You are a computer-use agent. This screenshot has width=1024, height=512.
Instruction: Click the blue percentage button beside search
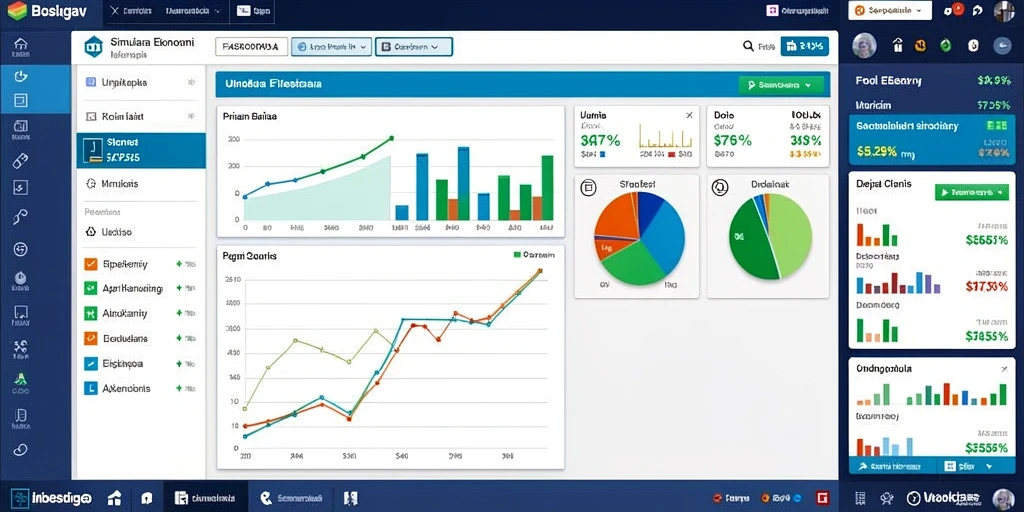pos(805,46)
